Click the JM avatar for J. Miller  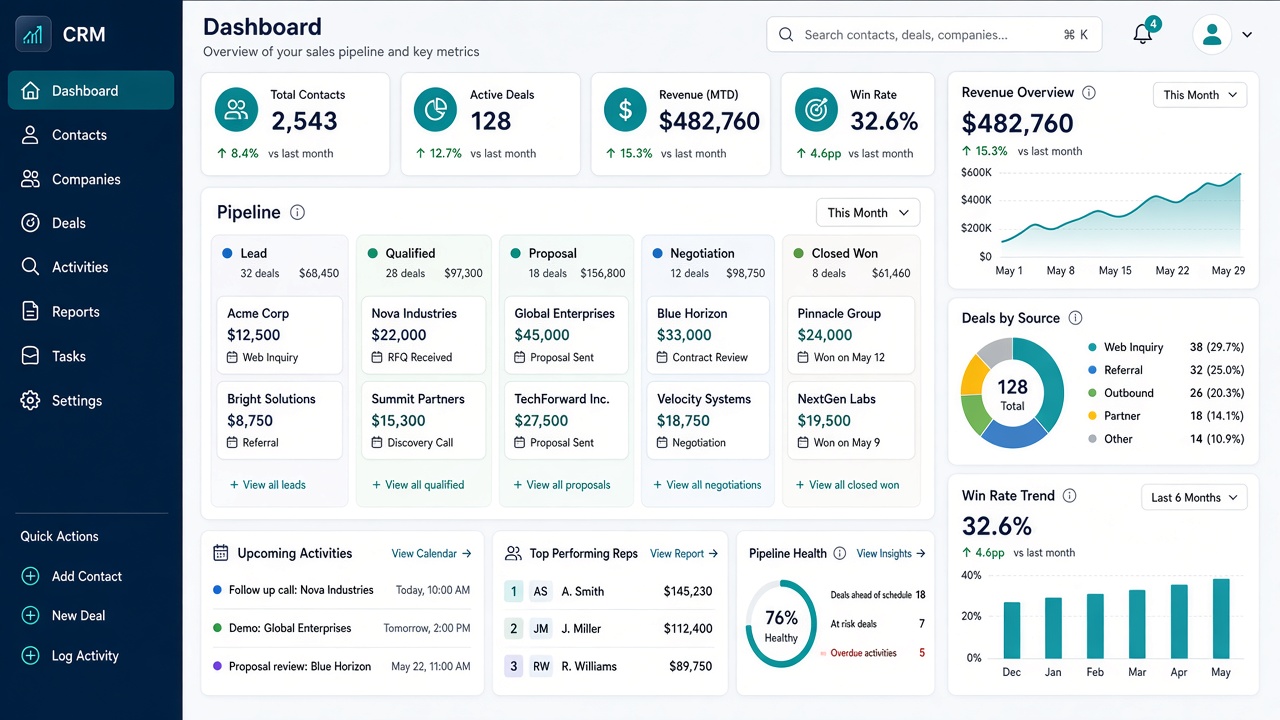pyautogui.click(x=541, y=629)
